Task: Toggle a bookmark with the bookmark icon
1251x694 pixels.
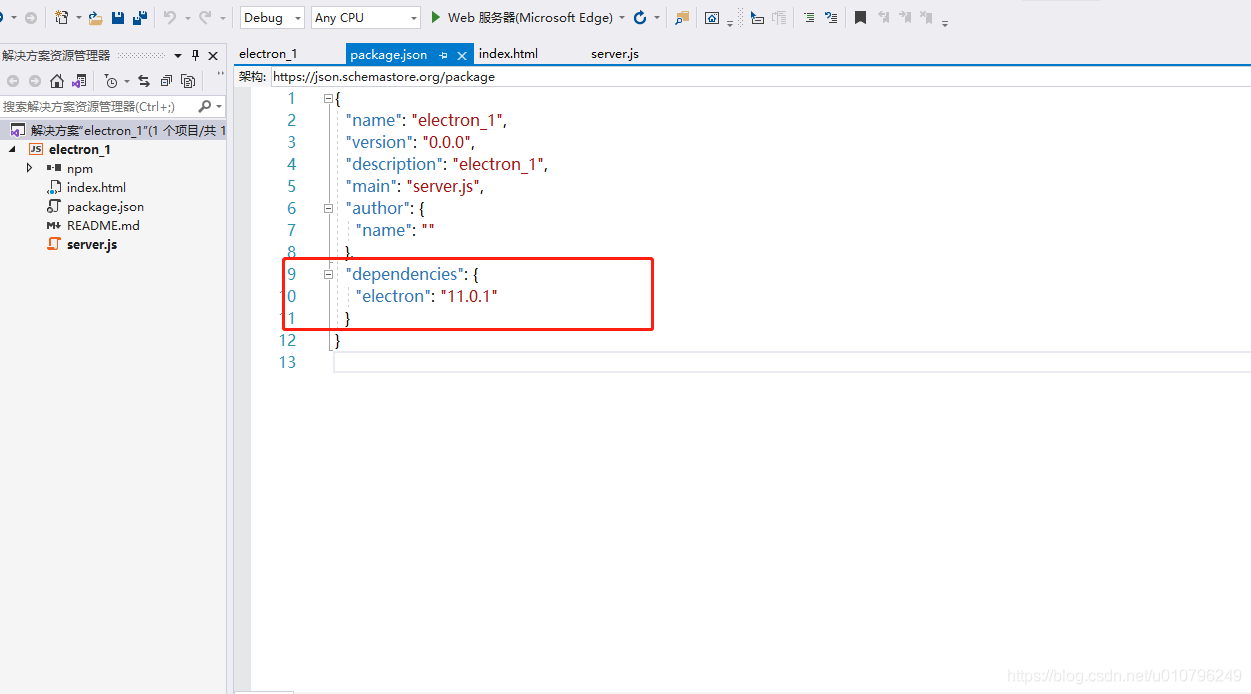Action: (x=860, y=17)
